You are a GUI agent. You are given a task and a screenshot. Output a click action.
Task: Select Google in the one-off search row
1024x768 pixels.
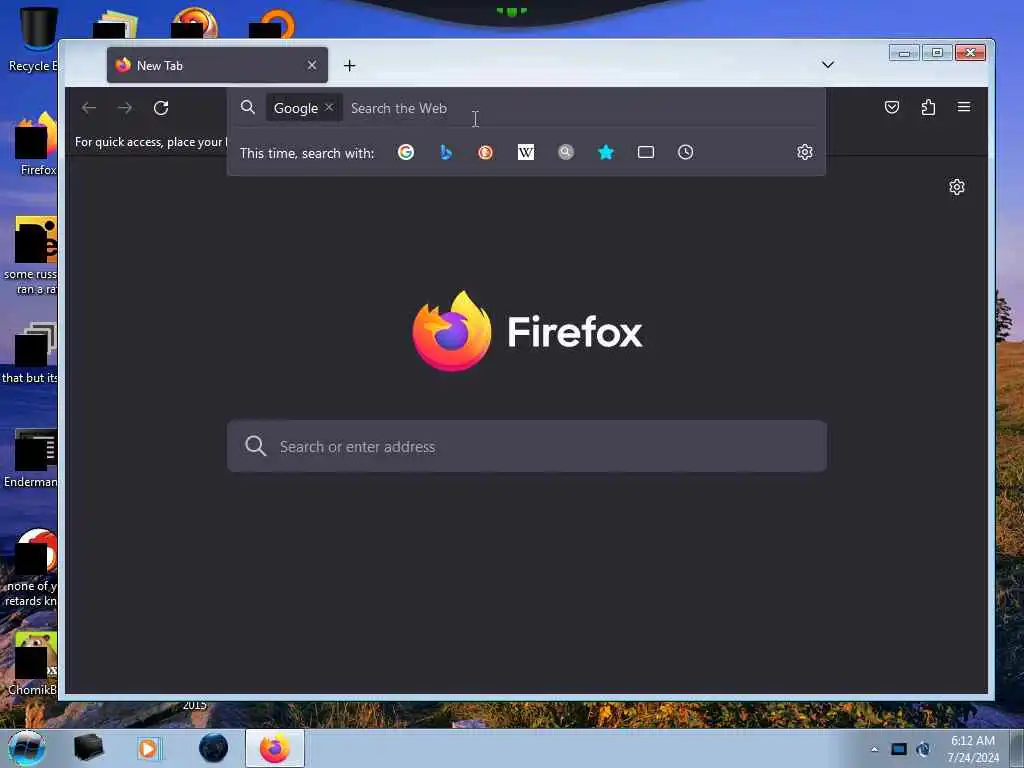[406, 152]
